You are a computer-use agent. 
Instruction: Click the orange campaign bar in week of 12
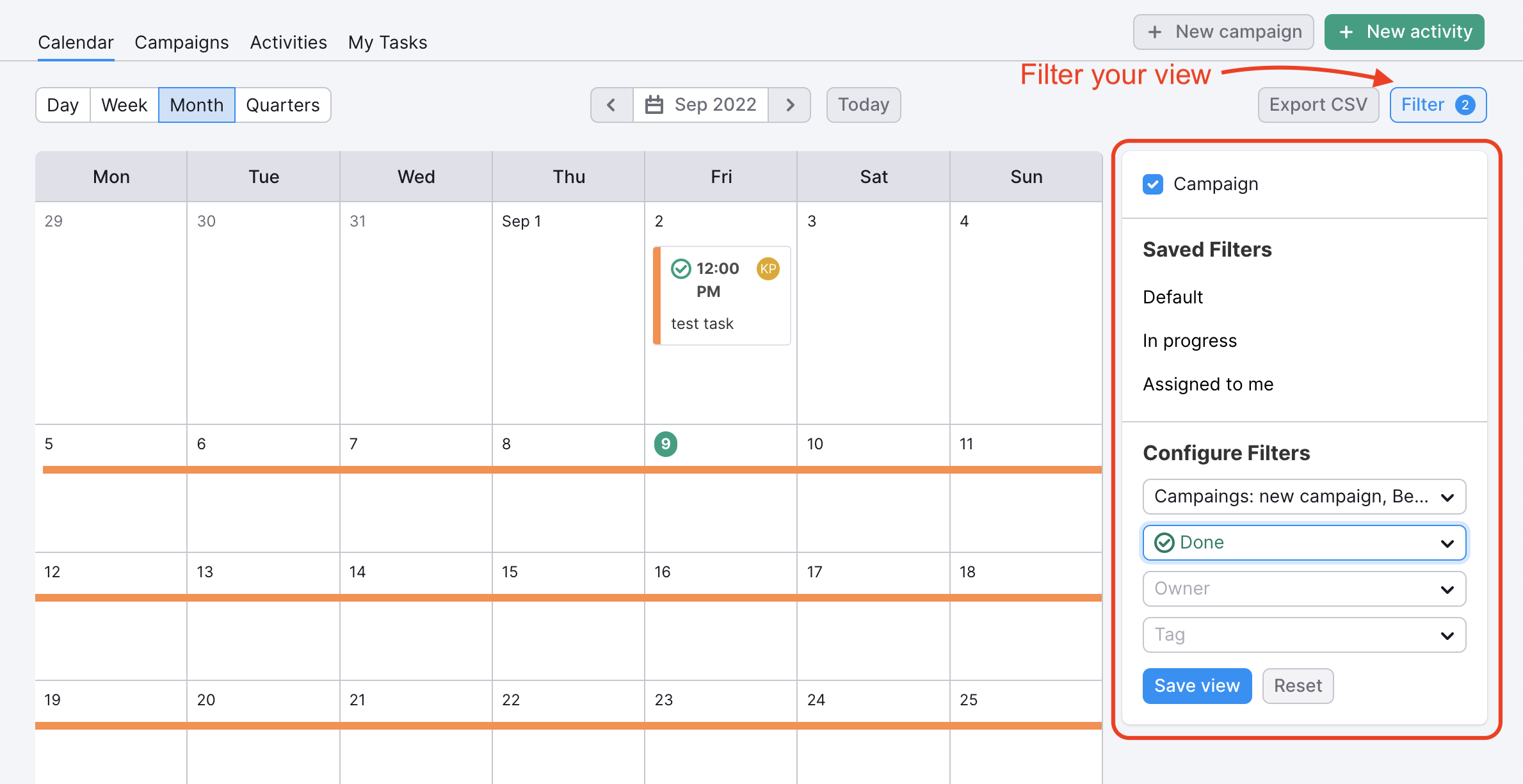568,598
